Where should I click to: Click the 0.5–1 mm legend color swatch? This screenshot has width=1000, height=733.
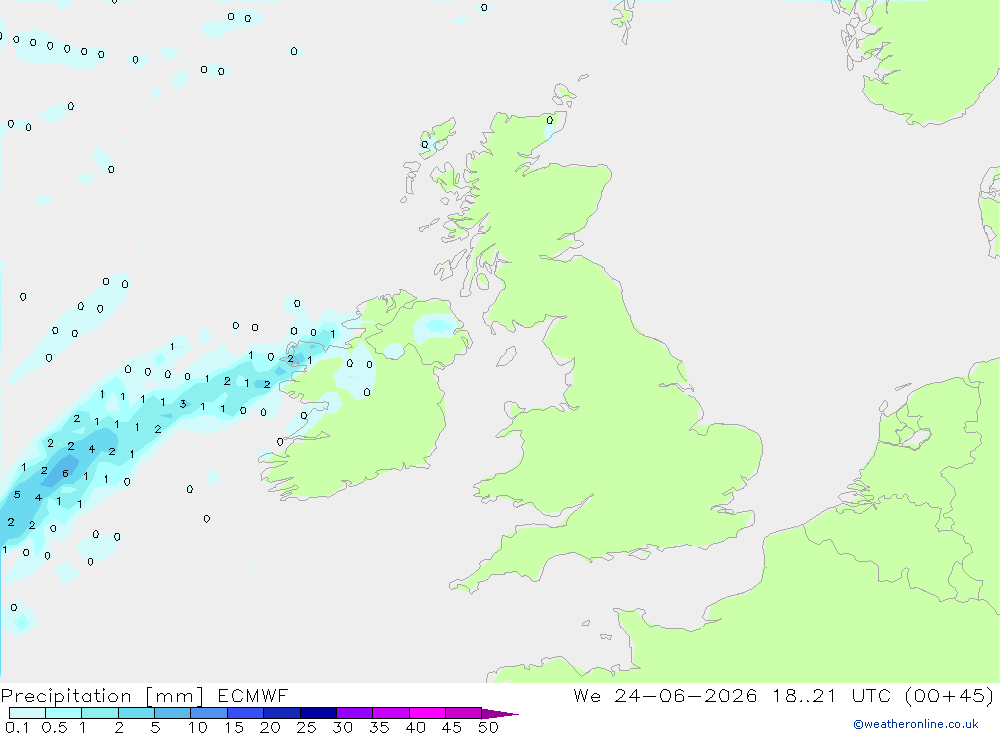point(63,713)
